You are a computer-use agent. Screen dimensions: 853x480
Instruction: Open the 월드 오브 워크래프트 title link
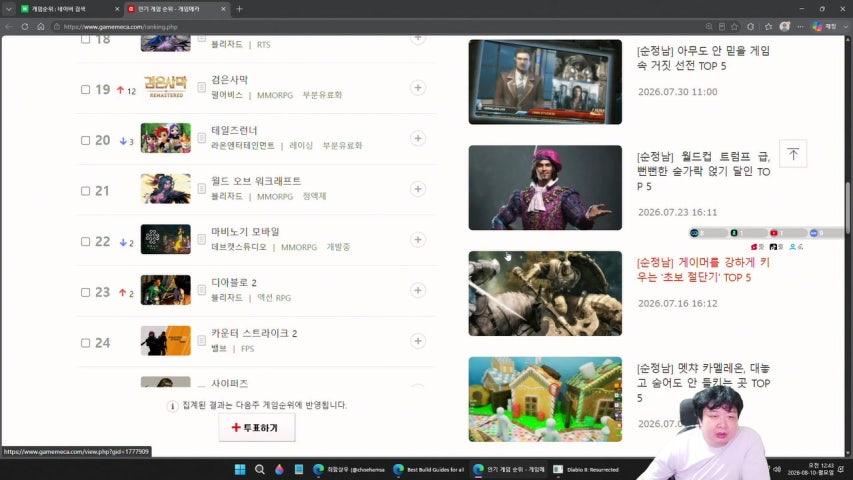click(256, 181)
